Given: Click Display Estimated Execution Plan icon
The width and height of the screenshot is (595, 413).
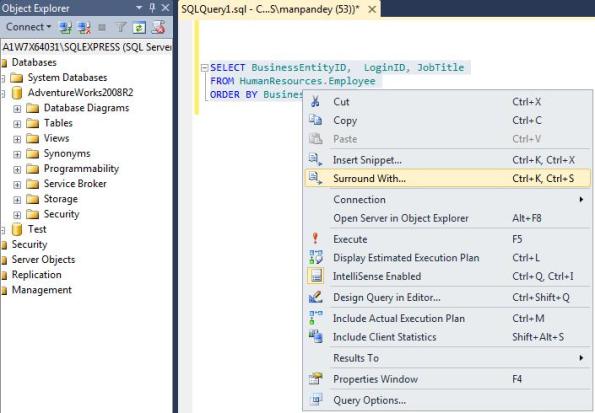Looking at the screenshot, I should 315,257.
